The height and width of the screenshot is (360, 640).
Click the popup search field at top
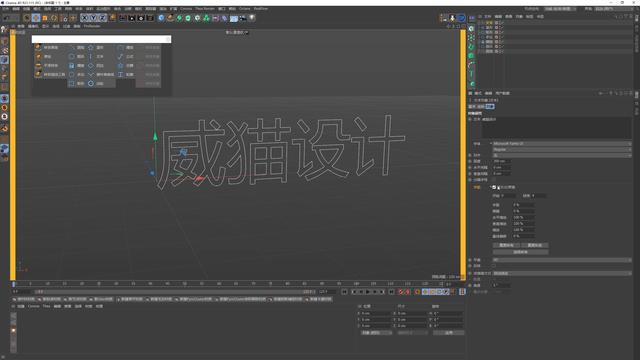(x=101, y=39)
